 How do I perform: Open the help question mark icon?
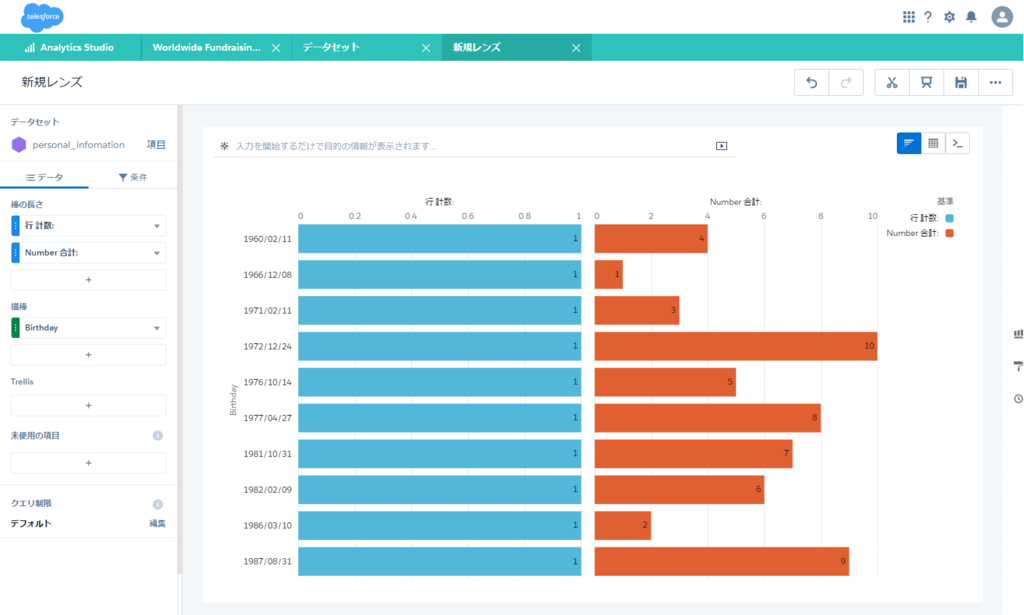(928, 17)
